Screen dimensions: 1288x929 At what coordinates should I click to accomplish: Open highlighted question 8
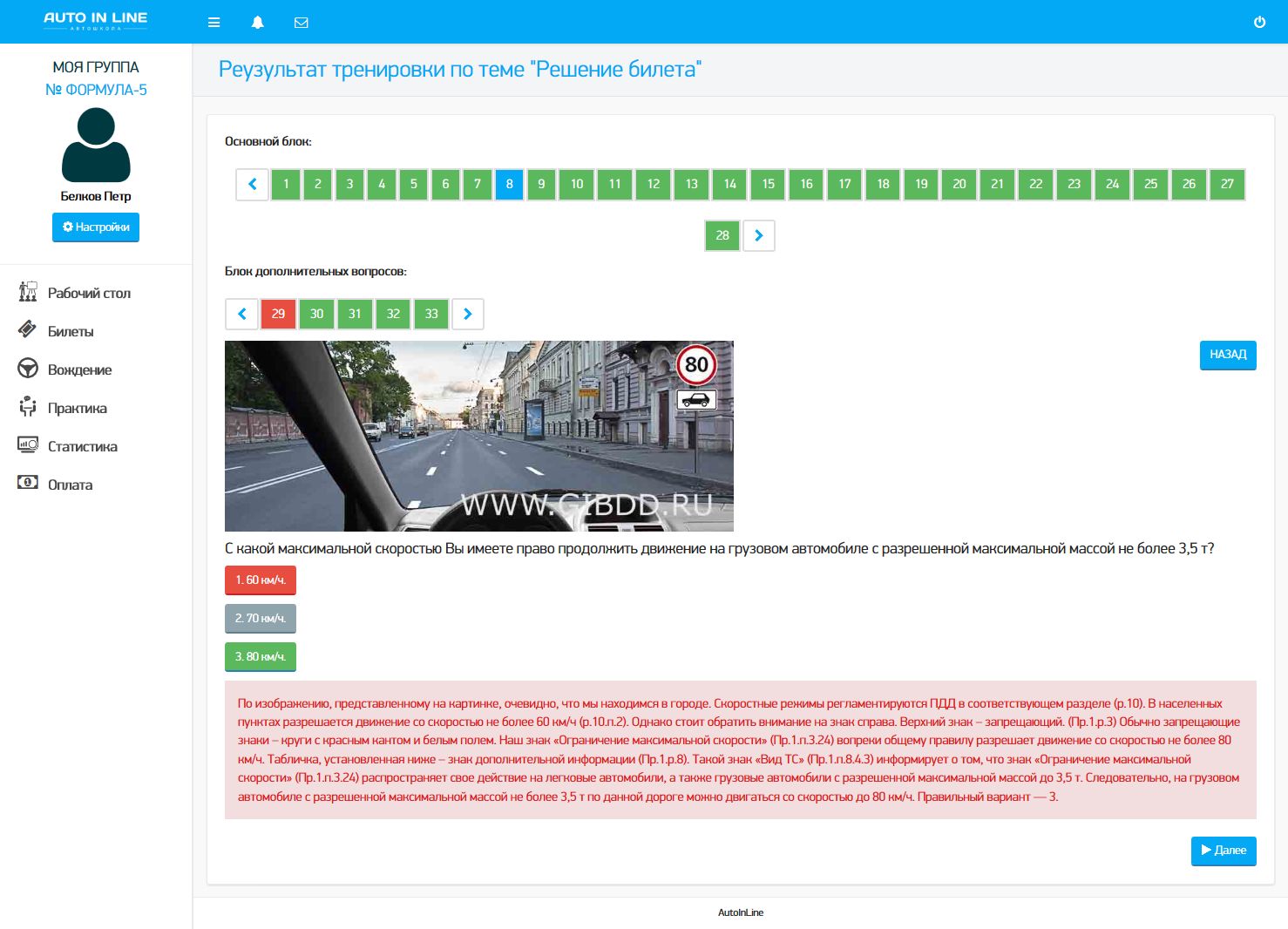tap(510, 185)
